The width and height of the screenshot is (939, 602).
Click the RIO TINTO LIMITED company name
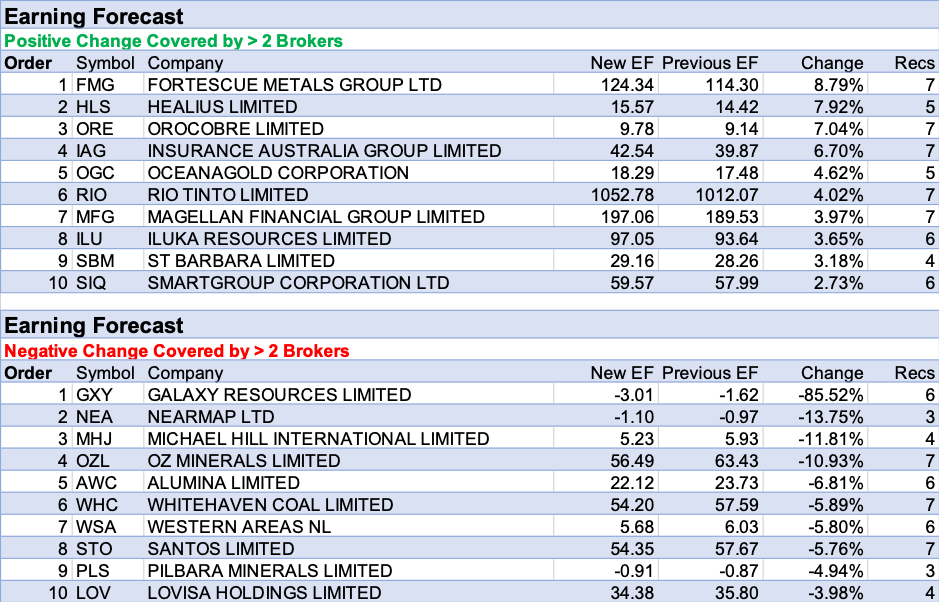pos(228,195)
